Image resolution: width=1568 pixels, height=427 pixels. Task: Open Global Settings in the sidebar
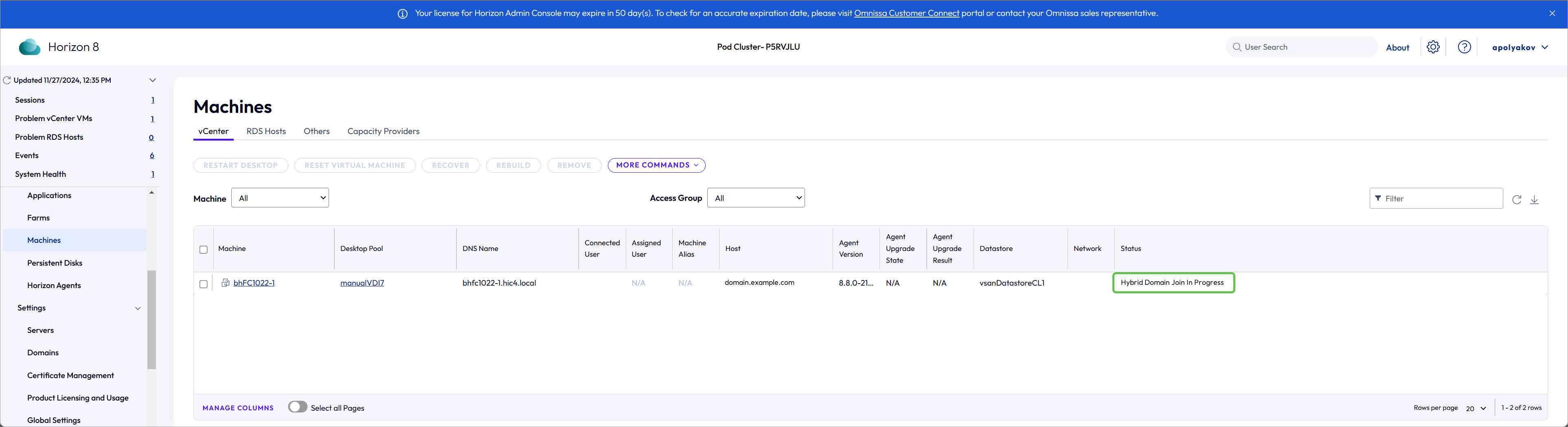pos(54,420)
